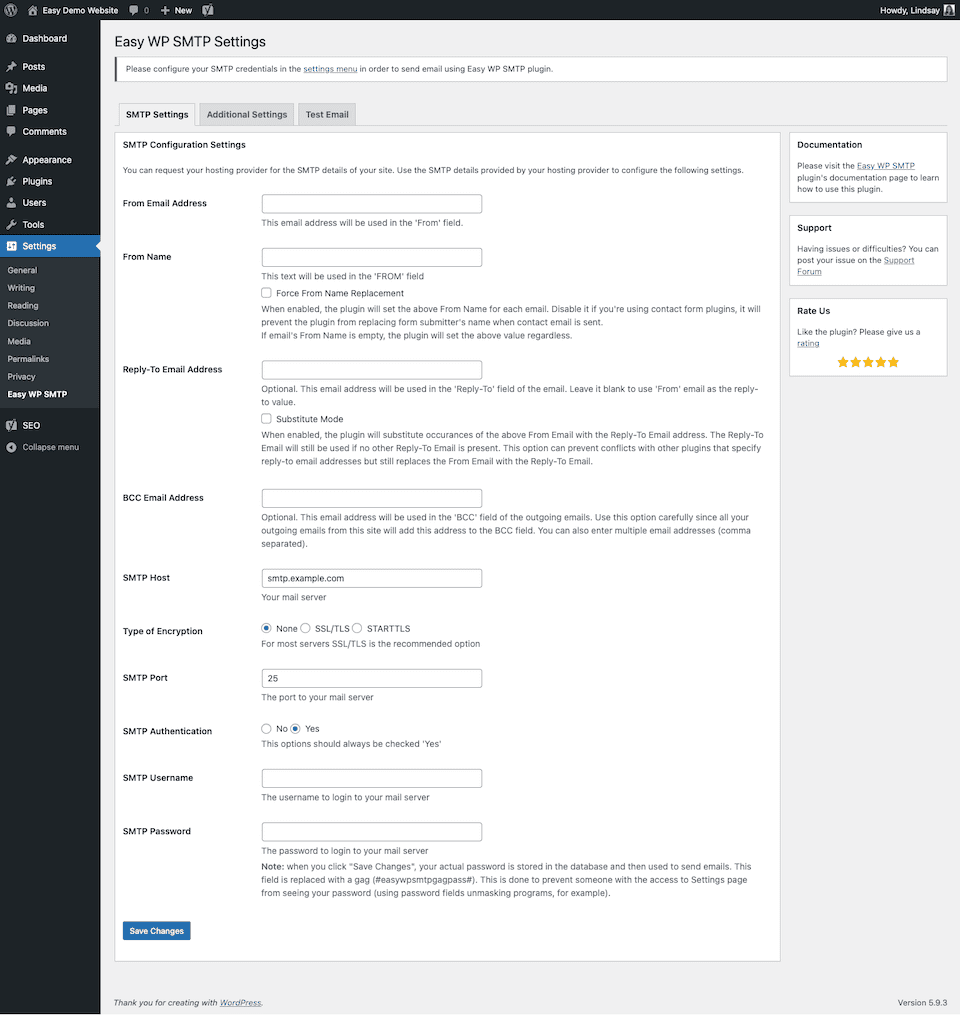The width and height of the screenshot is (960, 1015).
Task: Click the Appearance brush icon
Action: pos(11,160)
